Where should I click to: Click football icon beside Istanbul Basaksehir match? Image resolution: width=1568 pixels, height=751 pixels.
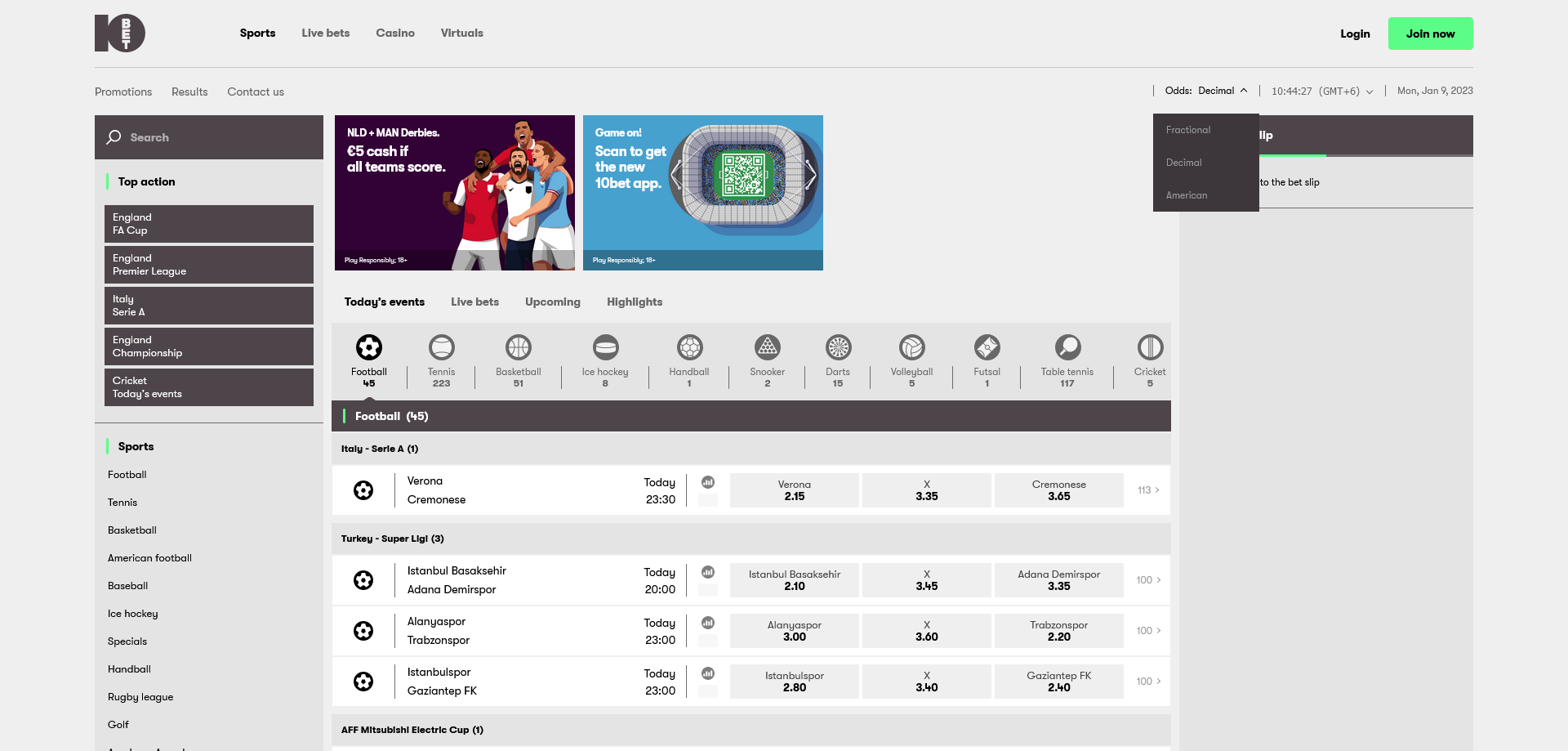[x=363, y=580]
